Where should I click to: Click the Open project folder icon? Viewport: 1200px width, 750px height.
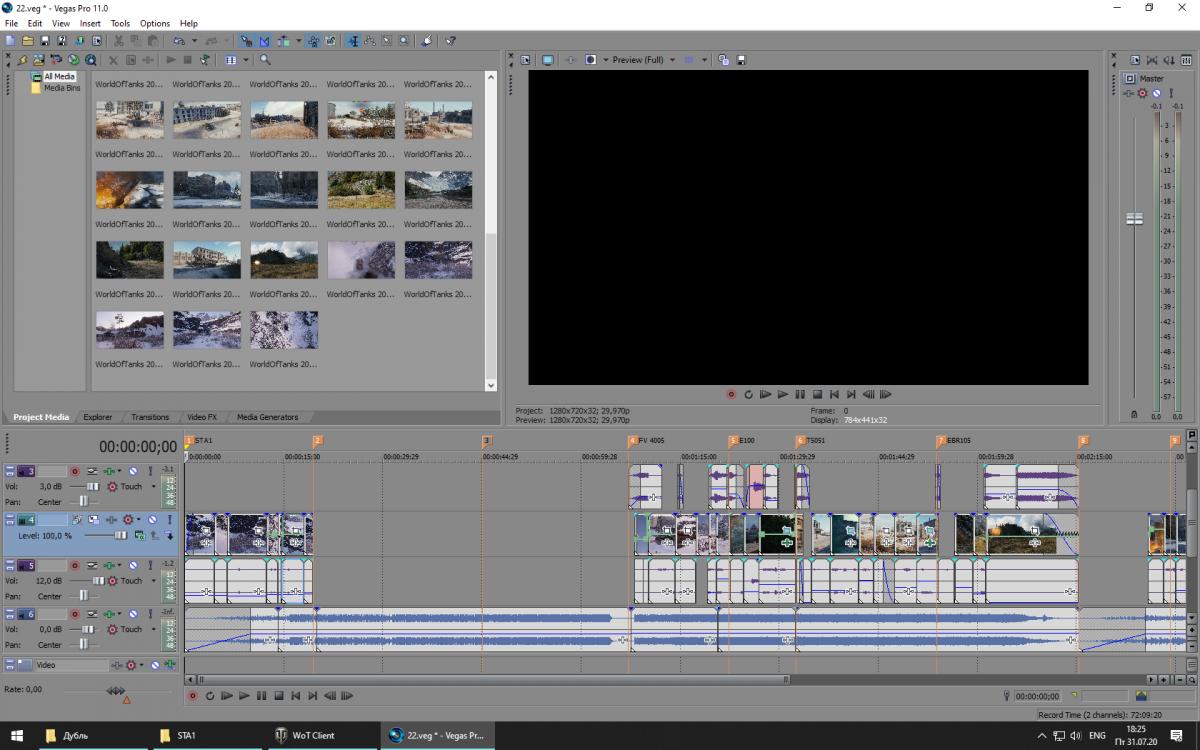pos(28,41)
